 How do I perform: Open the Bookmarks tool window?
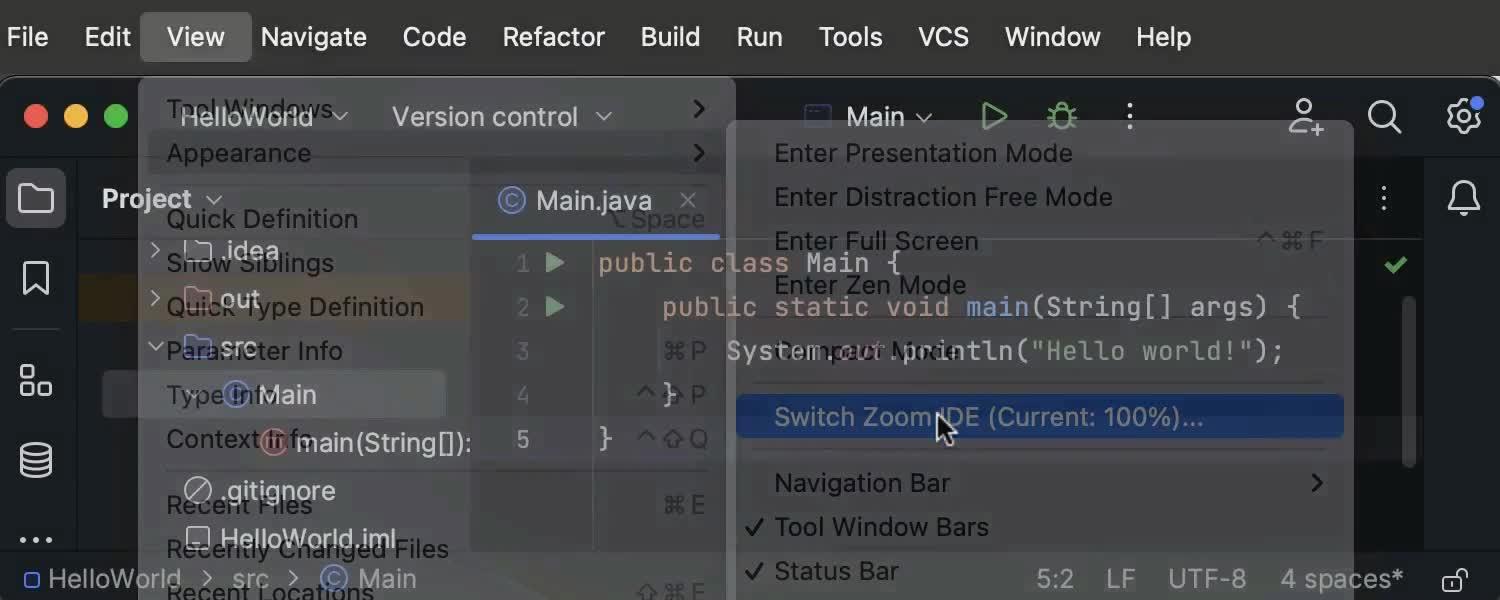click(x=36, y=279)
